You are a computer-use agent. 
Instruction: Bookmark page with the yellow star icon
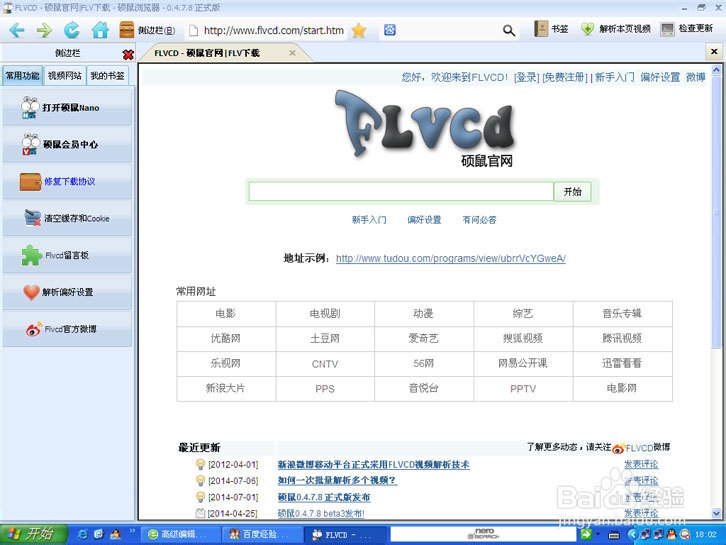point(359,31)
